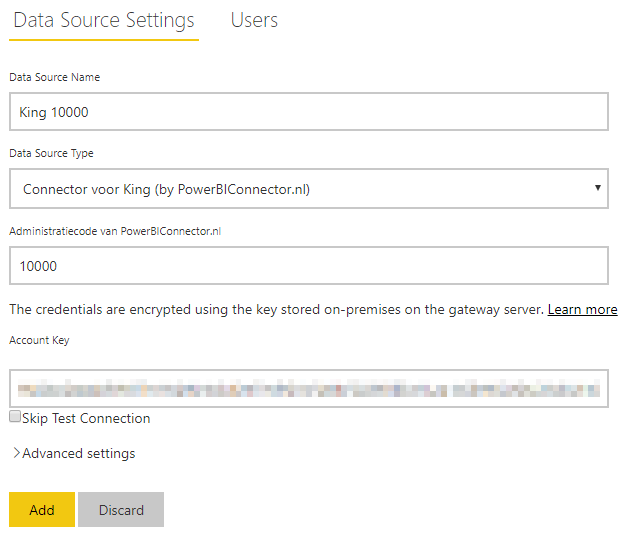Click the Data Source Name label
Image resolution: width=622 pixels, height=535 pixels.
click(x=54, y=77)
